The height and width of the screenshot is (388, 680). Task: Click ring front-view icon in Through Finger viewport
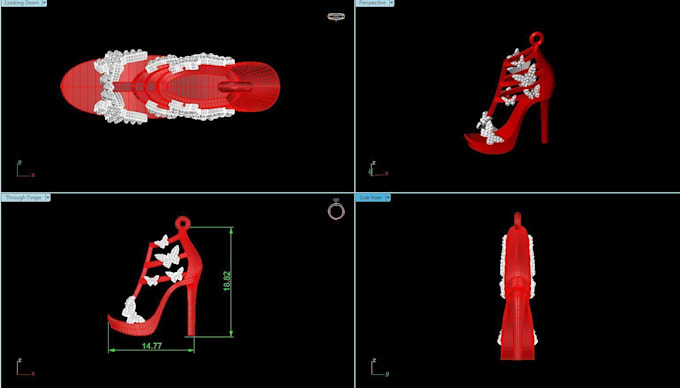336,209
